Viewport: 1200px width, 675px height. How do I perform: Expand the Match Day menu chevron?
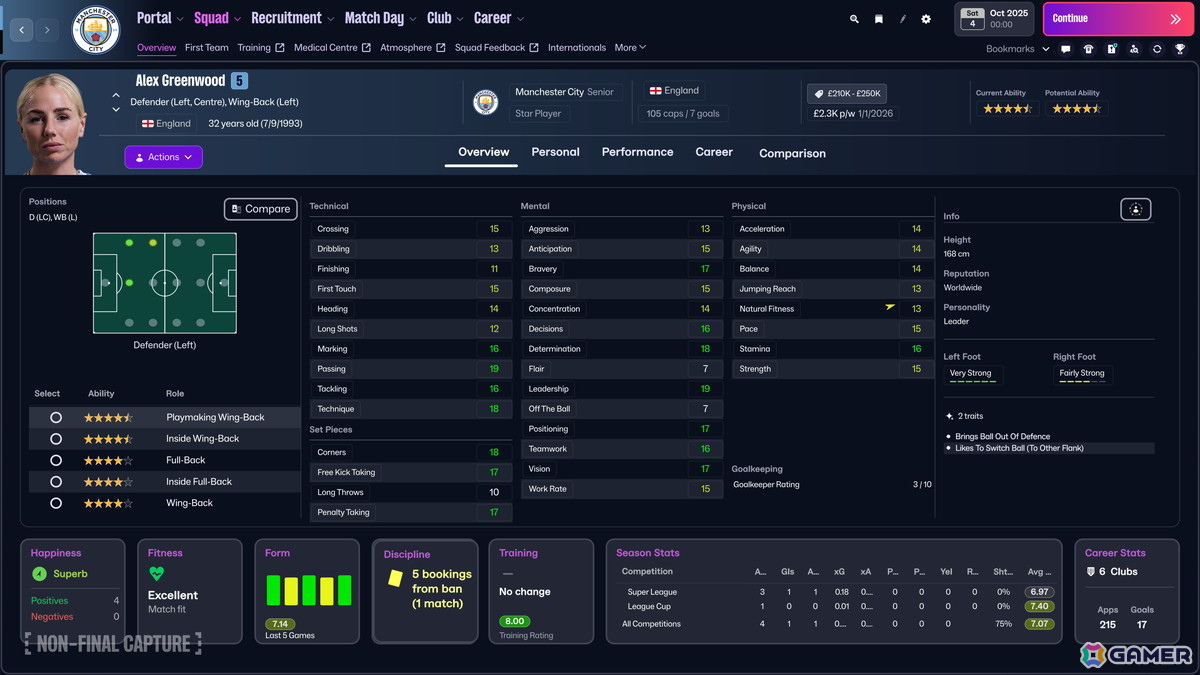tap(411, 18)
